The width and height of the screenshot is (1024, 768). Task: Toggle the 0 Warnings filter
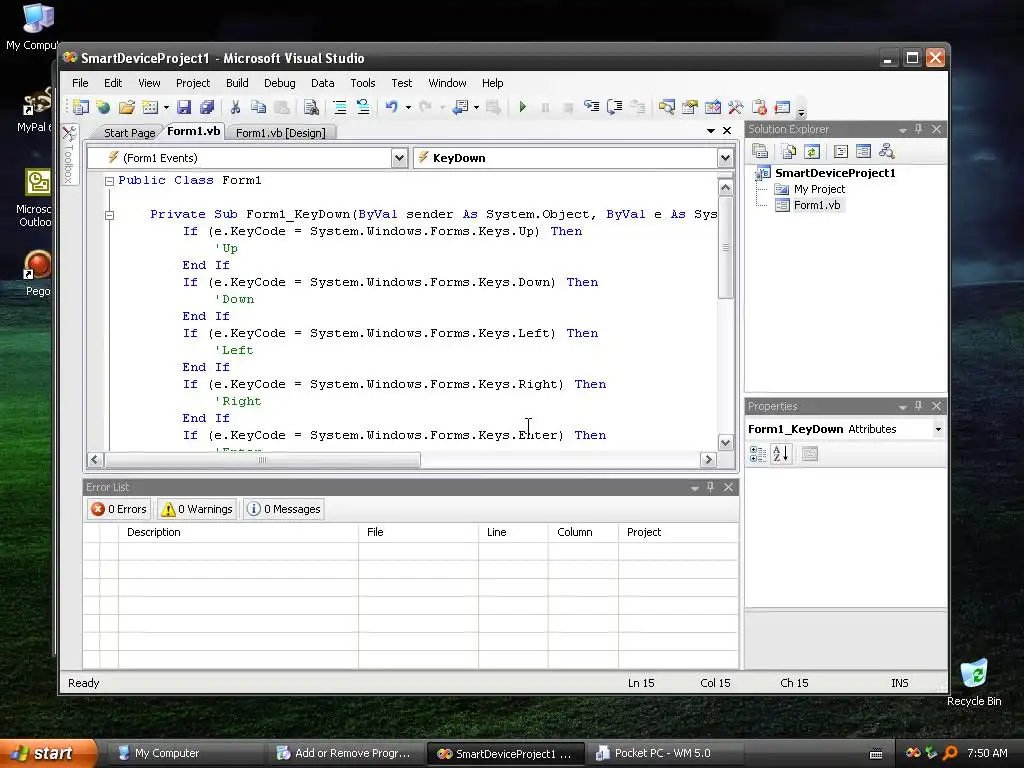pos(197,509)
